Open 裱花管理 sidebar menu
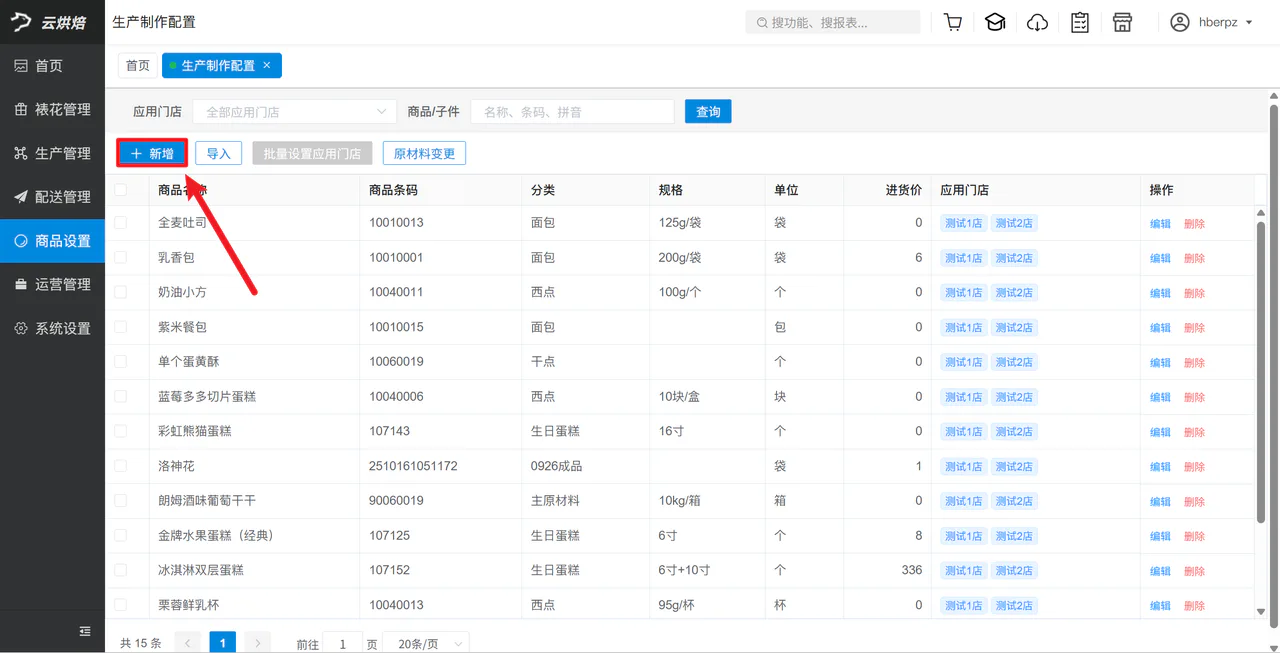1280x653 pixels. pos(52,109)
